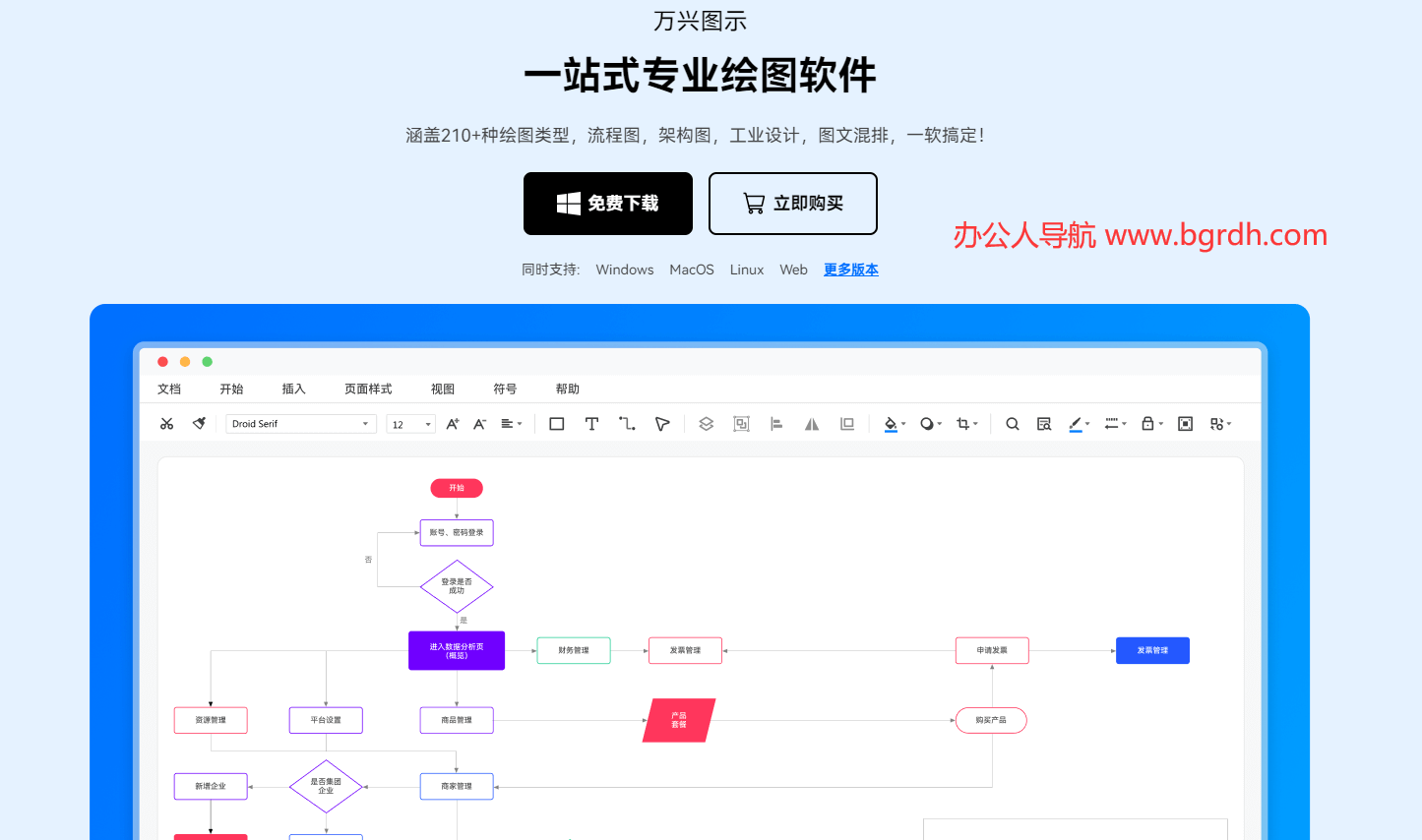Click the Increase Font Size icon
The image size is (1422, 840).
(451, 423)
